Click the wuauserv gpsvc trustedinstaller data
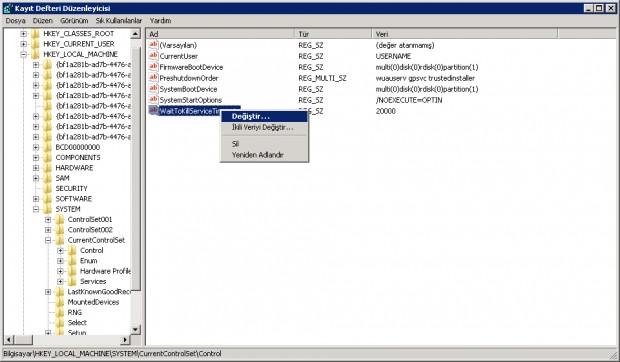 [x=425, y=78]
